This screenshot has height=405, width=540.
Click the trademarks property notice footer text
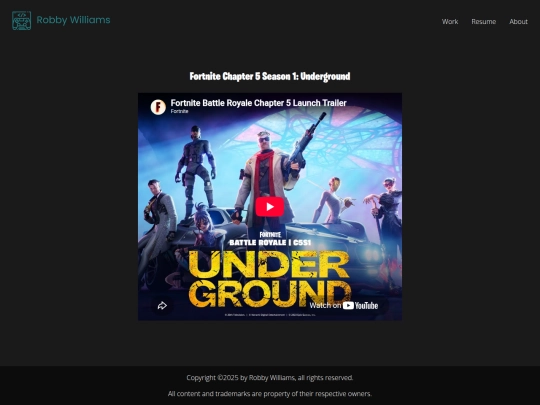(x=270, y=394)
